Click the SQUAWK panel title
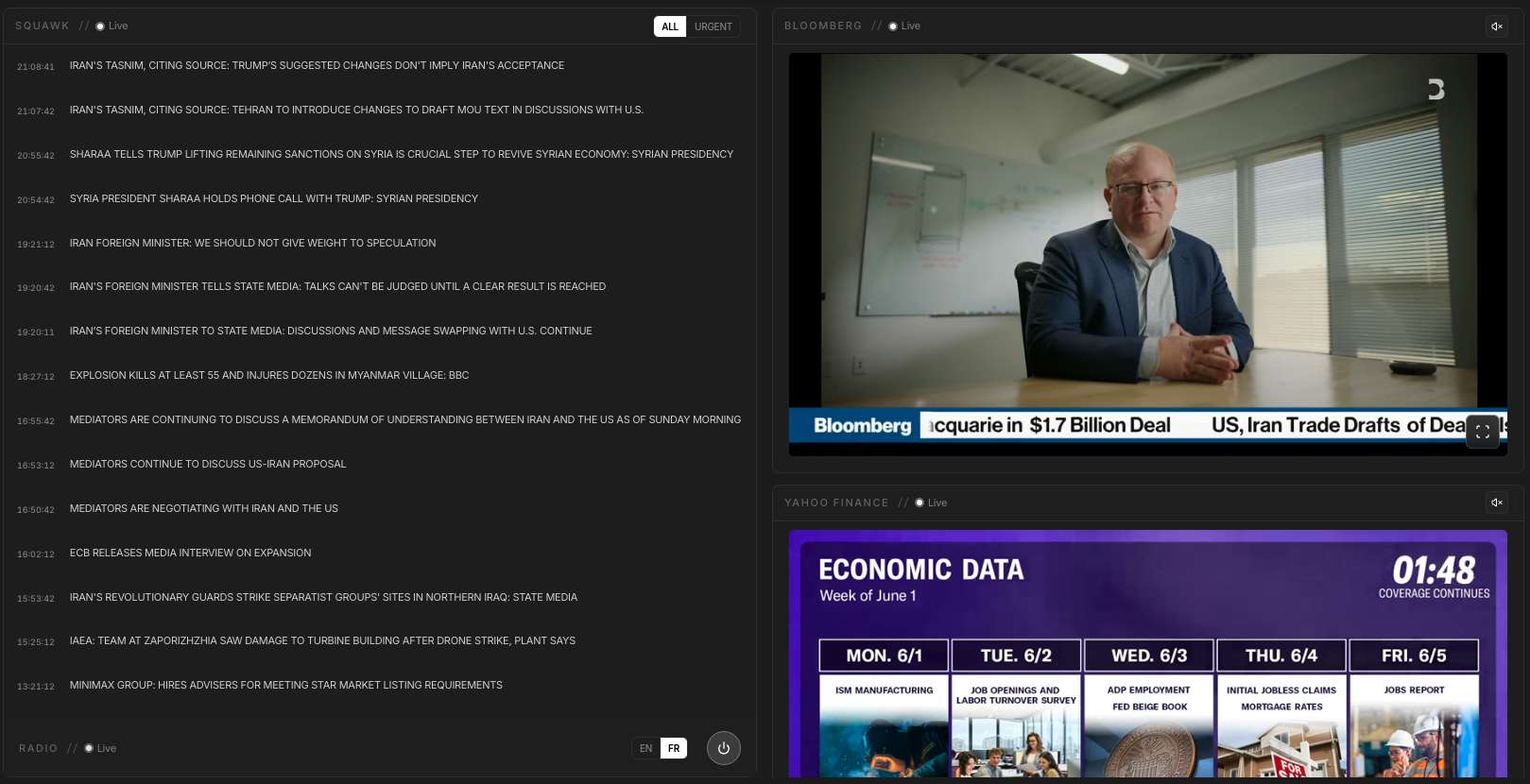The height and width of the screenshot is (784, 1530). pos(43,26)
